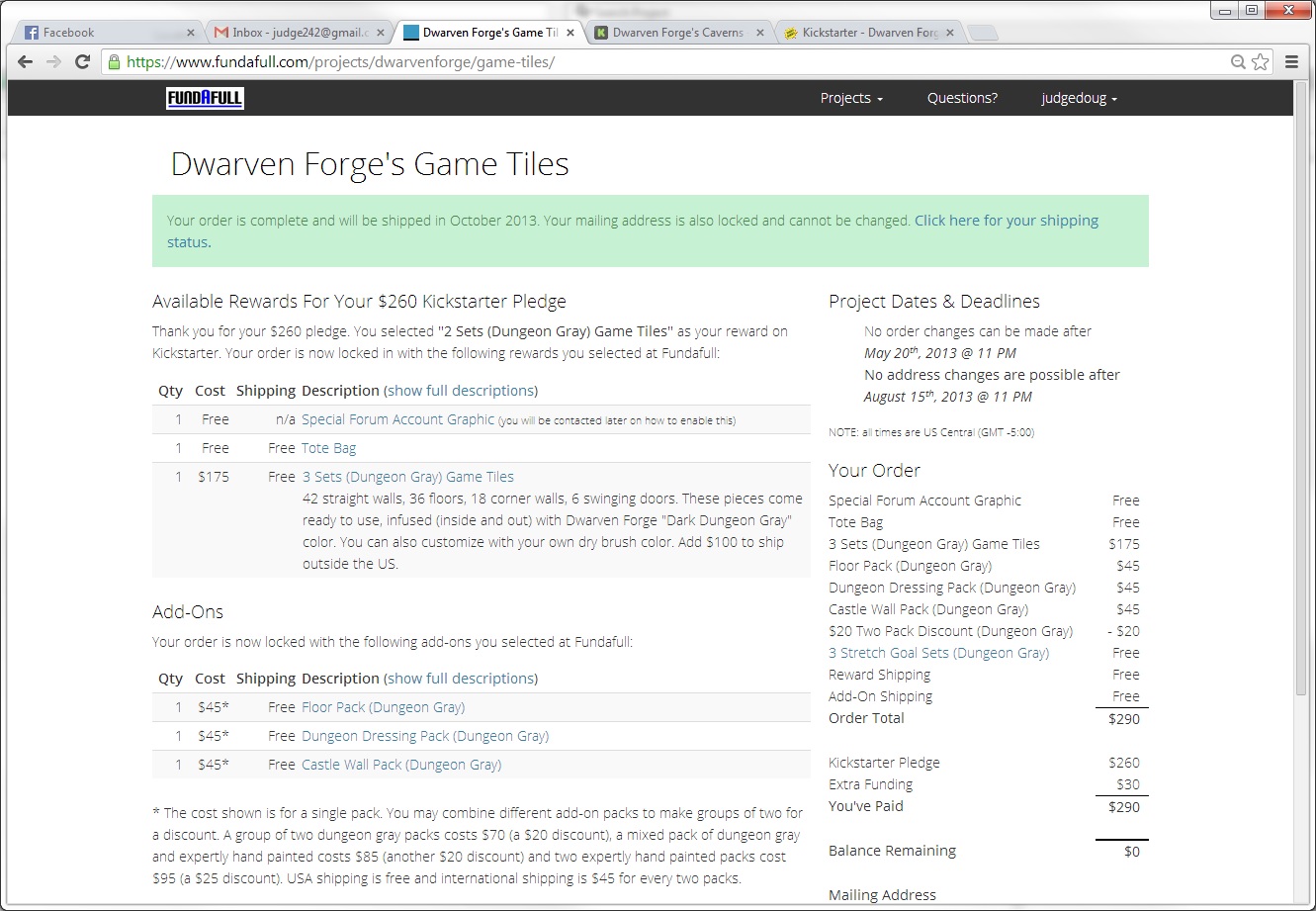Open Dungeon Dressing Pack (Dungeon Gray) link
This screenshot has width=1316, height=911.
(425, 736)
